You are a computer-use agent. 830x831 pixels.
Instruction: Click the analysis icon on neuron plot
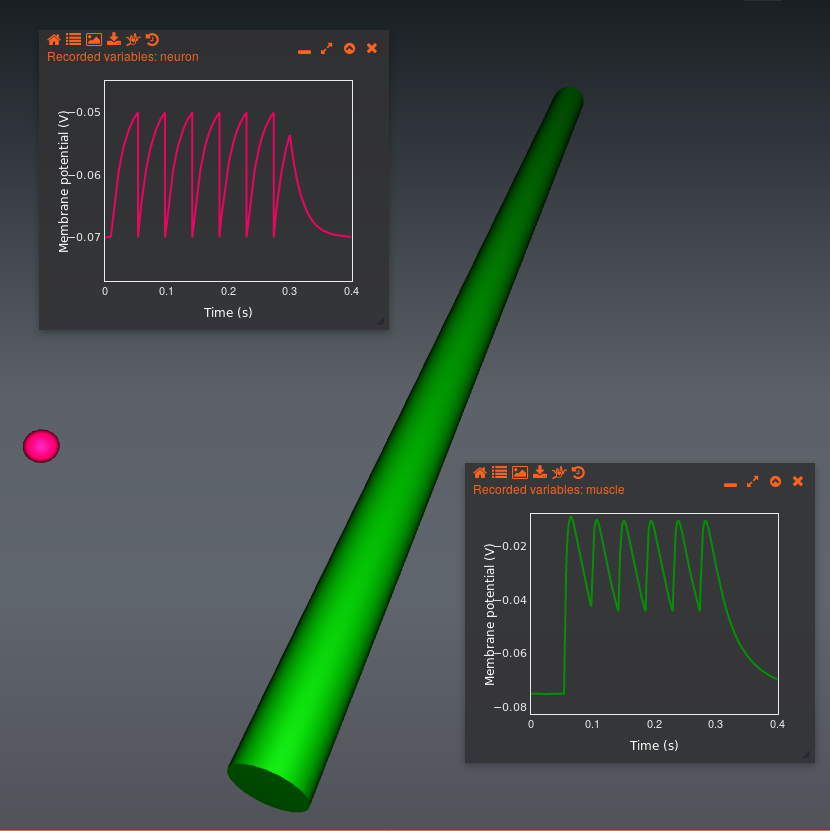coord(133,40)
